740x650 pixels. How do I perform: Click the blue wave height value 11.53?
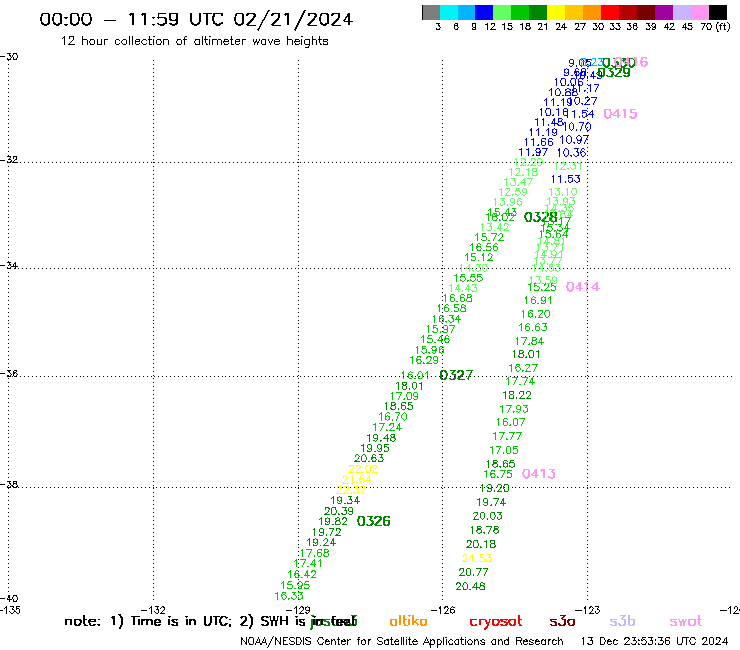(566, 179)
